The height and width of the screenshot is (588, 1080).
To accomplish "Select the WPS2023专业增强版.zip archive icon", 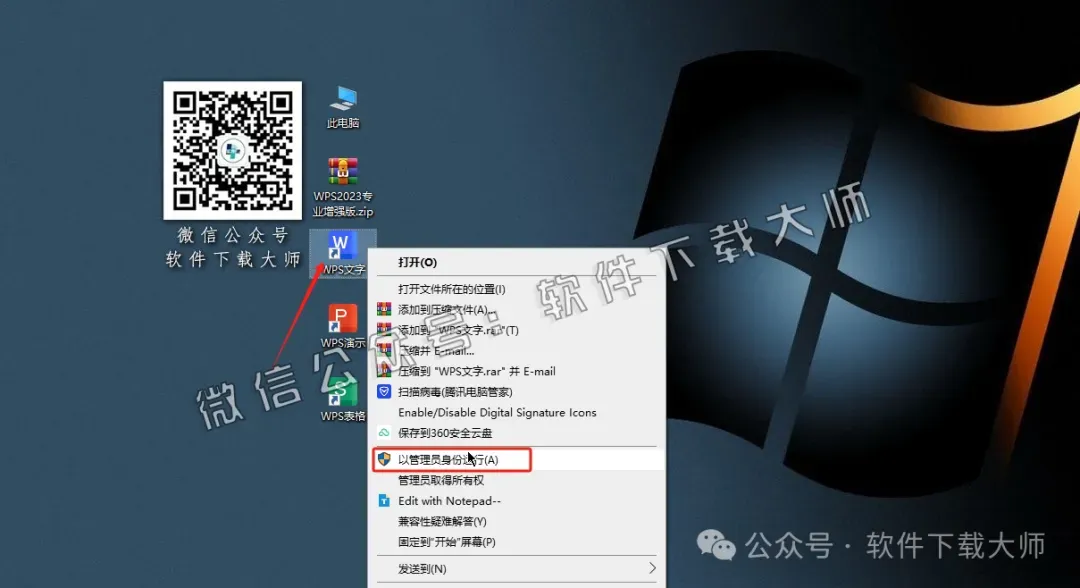I will tap(342, 187).
